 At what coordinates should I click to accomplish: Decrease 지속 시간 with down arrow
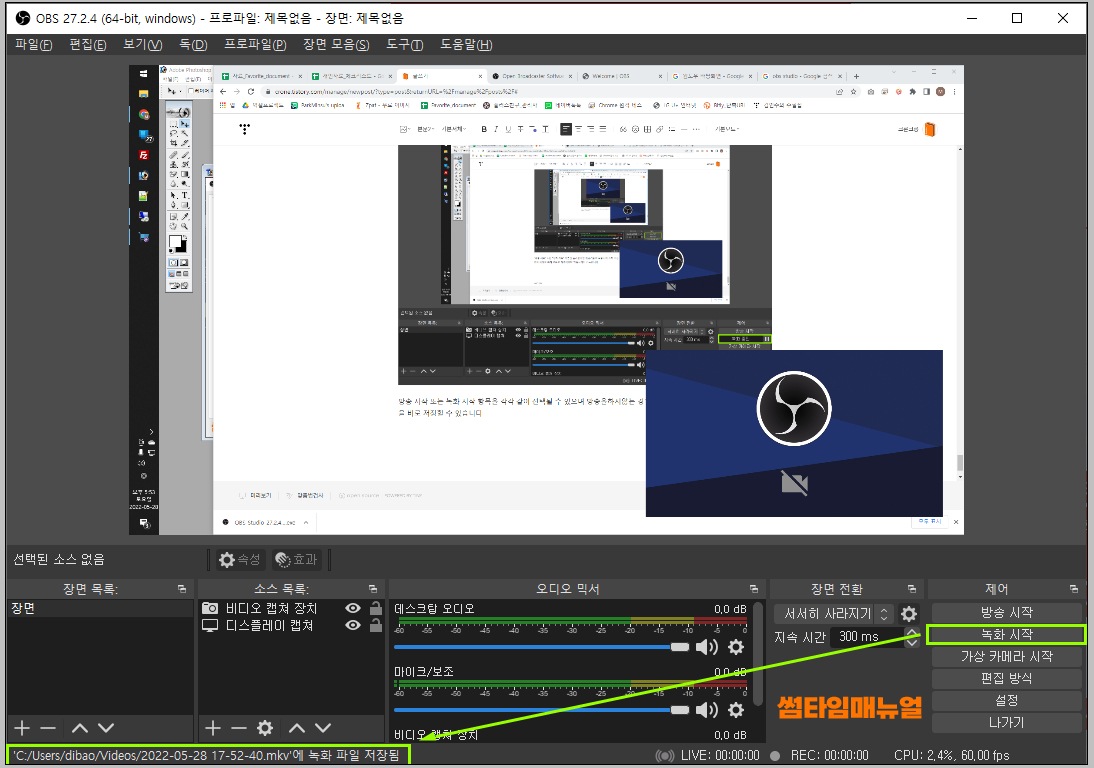click(x=912, y=642)
